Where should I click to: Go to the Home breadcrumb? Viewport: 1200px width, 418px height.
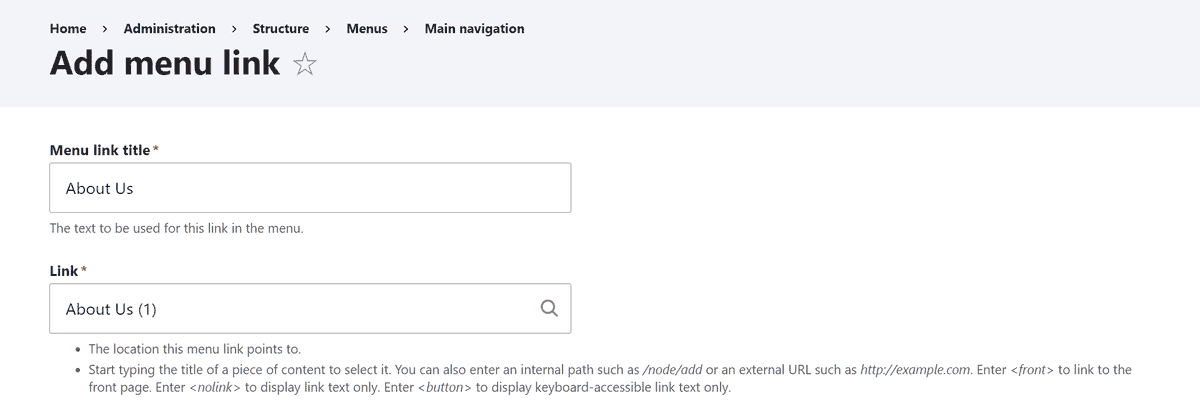point(68,29)
